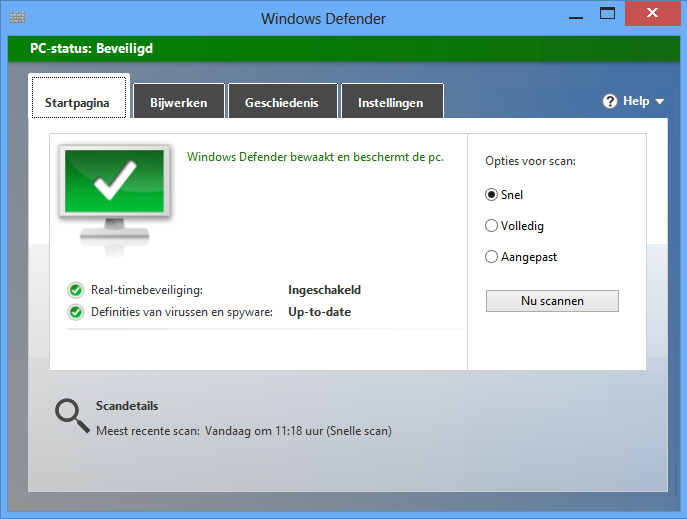Image resolution: width=687 pixels, height=519 pixels.
Task: Click the 'Definities van virussen en spyware' label
Action: click(182, 312)
